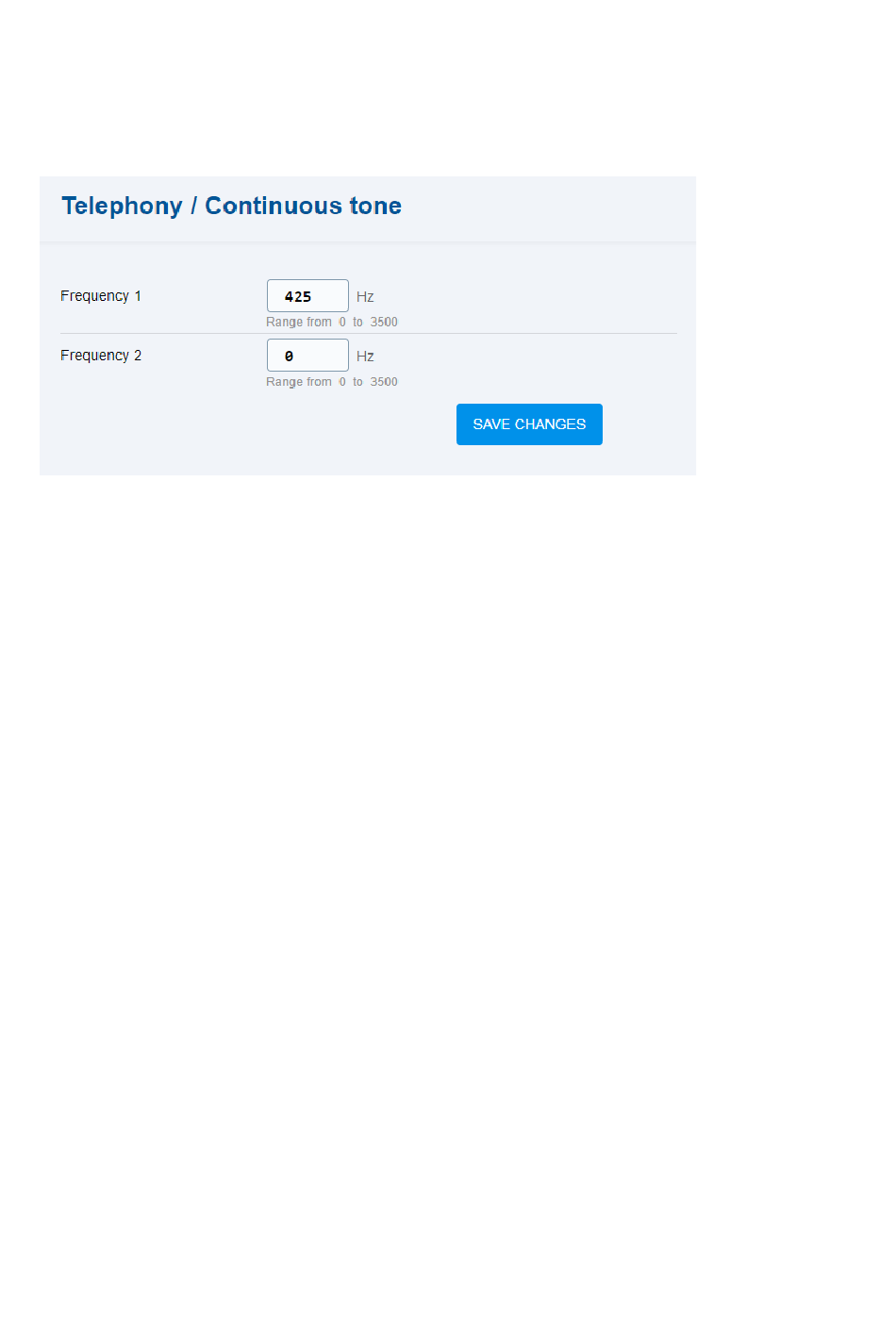Click into the Frequency 1 input field
The width and height of the screenshot is (896, 1328).
tap(307, 296)
